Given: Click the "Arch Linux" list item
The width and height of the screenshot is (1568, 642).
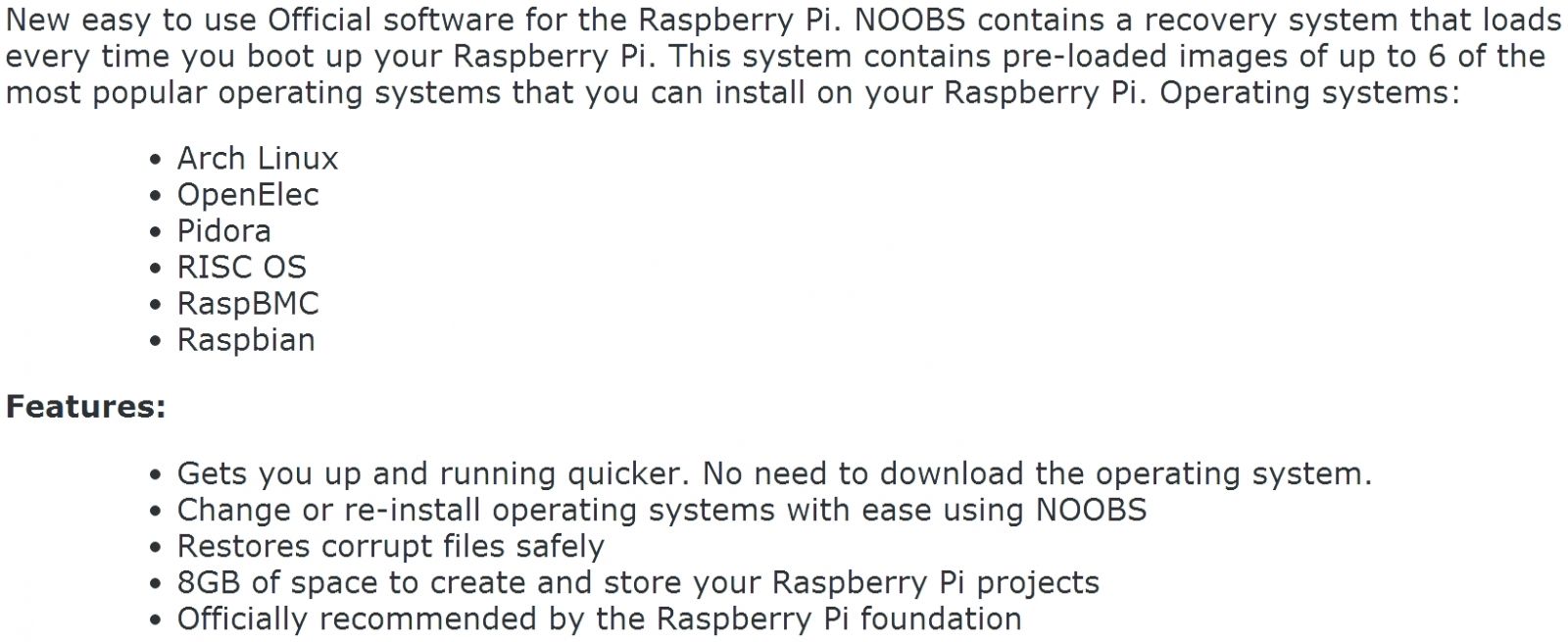Looking at the screenshot, I should pos(257,159).
